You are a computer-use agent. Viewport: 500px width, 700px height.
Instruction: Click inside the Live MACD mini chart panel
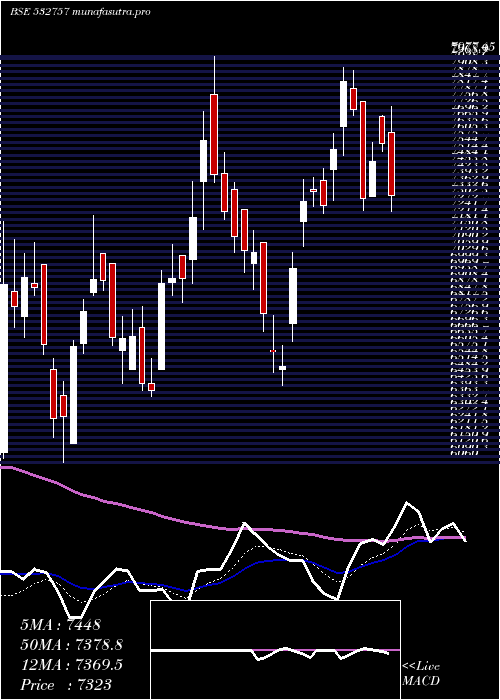point(275,650)
